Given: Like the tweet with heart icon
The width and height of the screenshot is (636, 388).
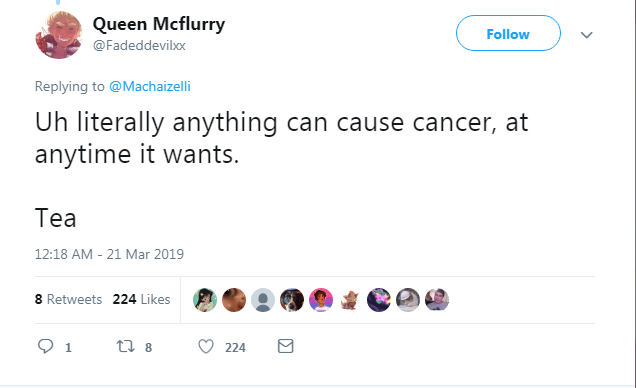Looking at the screenshot, I should tap(206, 347).
